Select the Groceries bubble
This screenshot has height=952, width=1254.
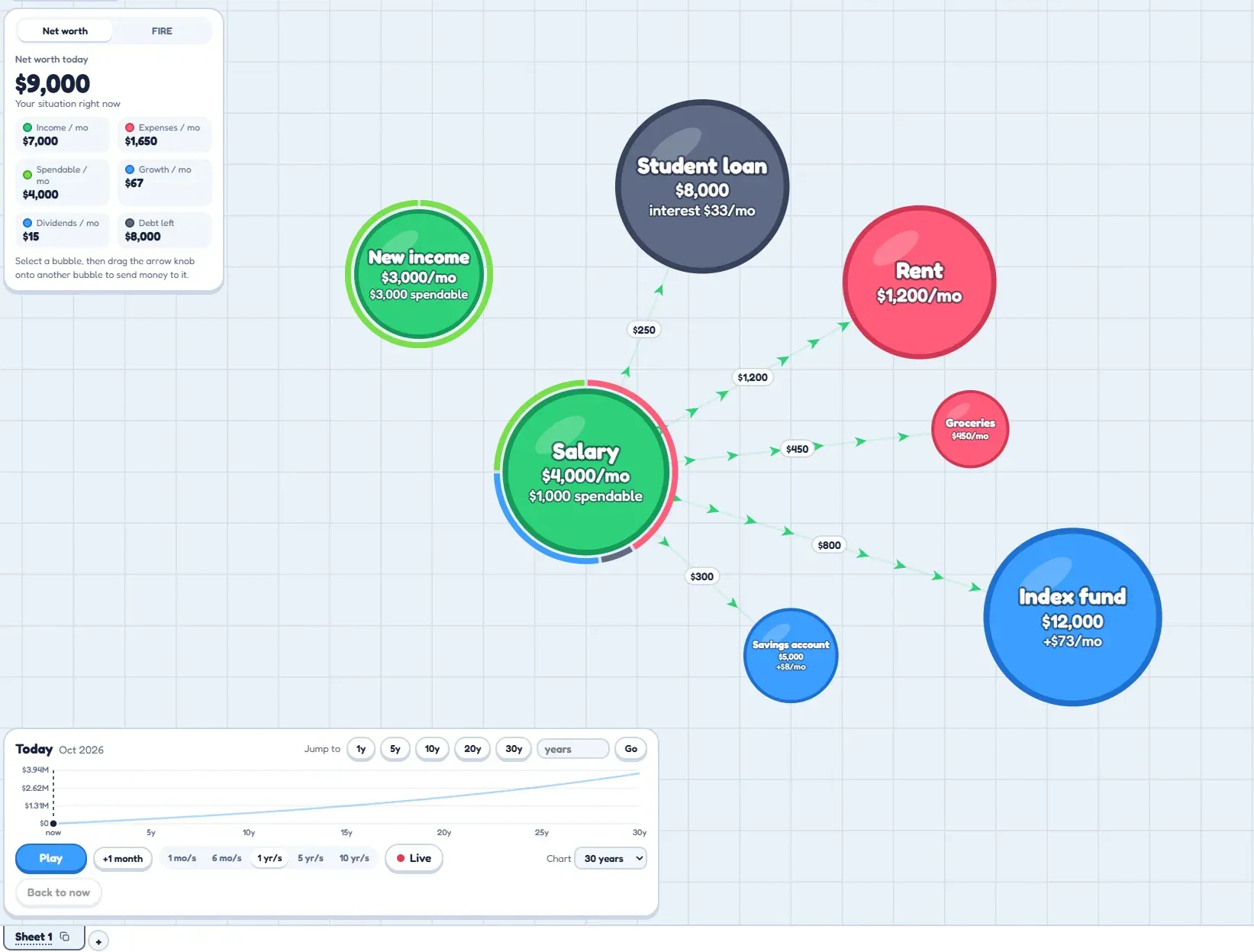(x=970, y=429)
